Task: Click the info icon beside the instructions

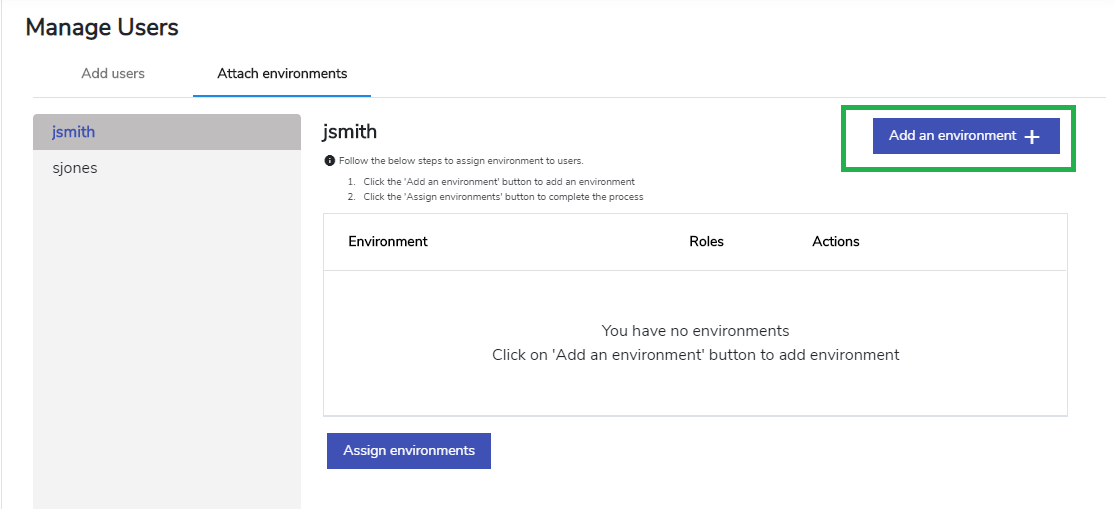Action: tap(329, 161)
